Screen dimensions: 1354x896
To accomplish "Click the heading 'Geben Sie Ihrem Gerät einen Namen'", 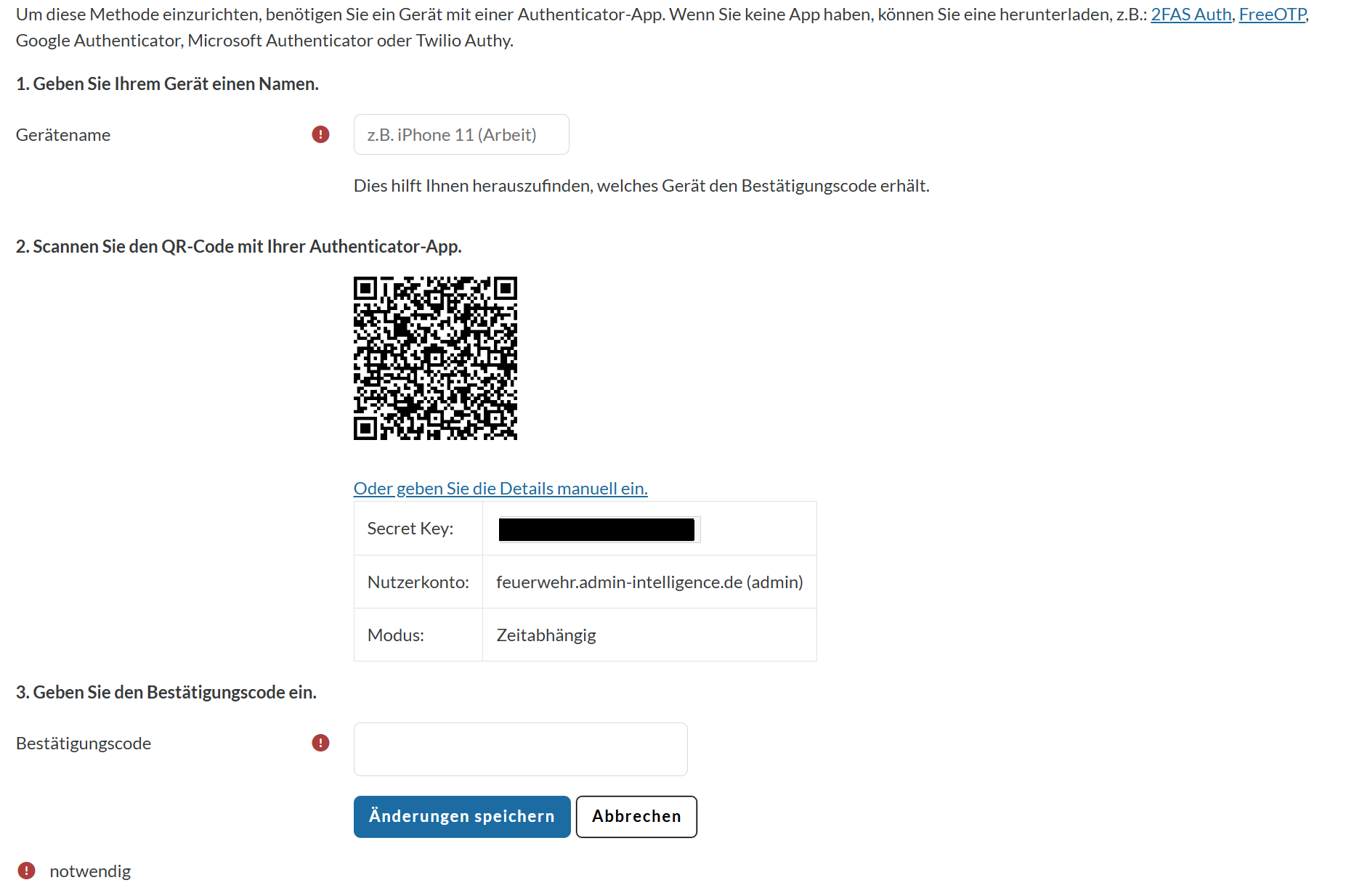I will 167,84.
